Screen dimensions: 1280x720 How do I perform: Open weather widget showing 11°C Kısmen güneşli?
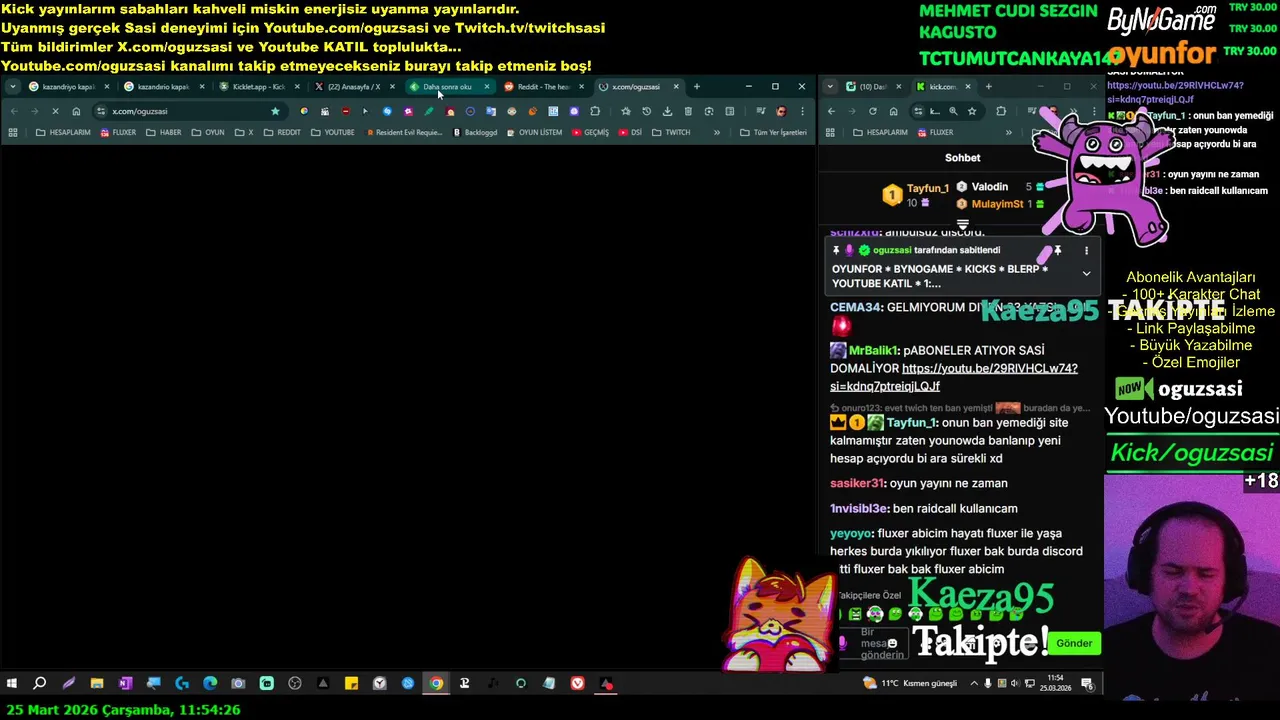pyautogui.click(x=912, y=683)
